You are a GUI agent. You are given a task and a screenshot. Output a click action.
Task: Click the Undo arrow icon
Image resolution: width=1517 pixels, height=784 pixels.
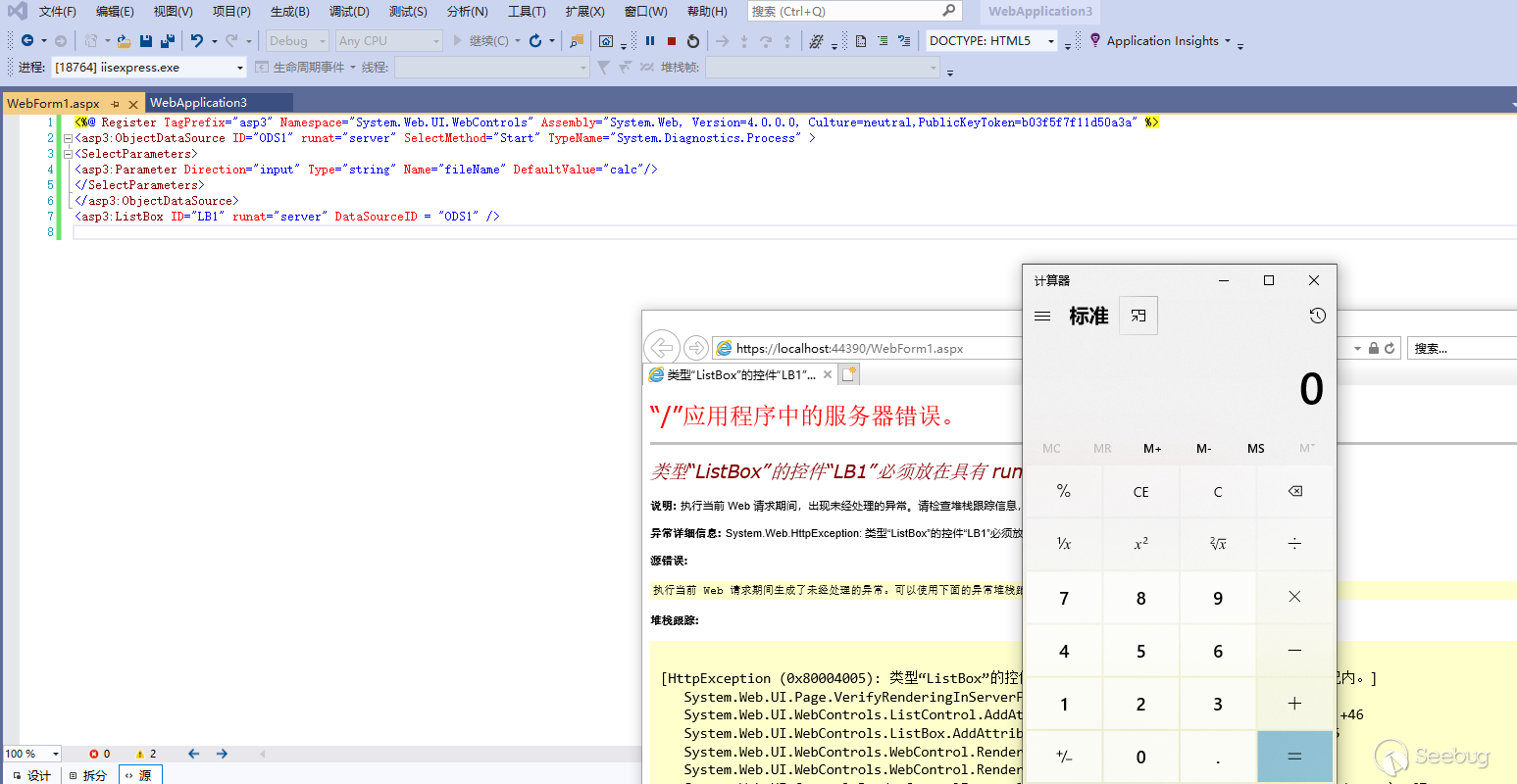196,41
